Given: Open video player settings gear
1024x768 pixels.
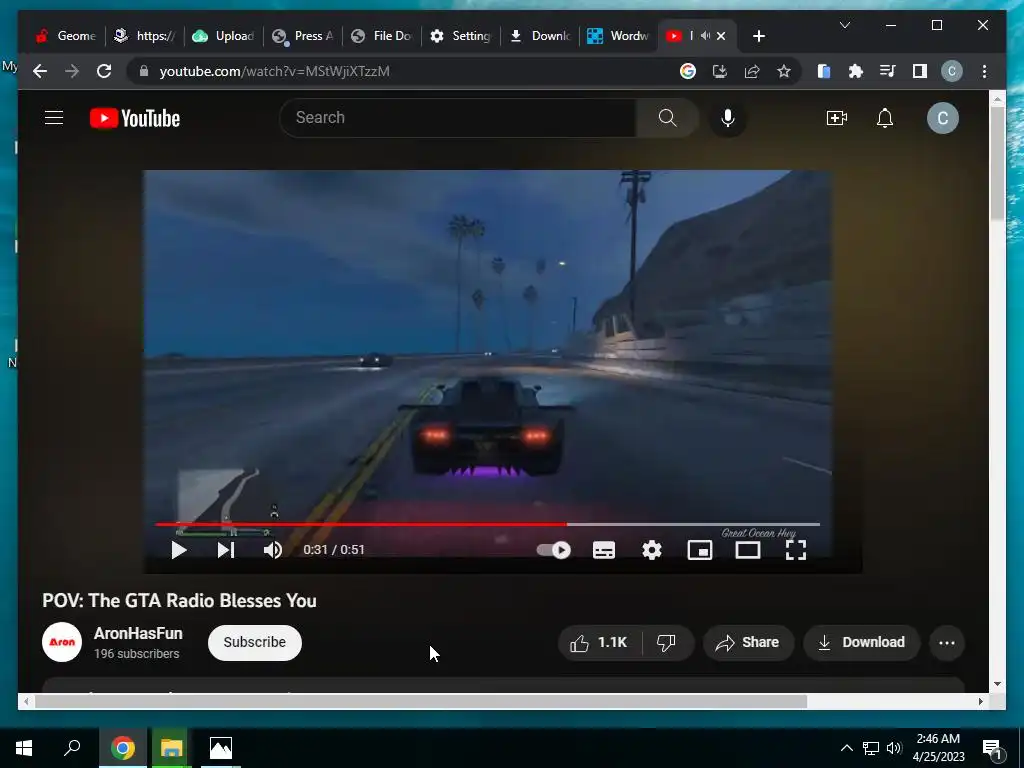Looking at the screenshot, I should (x=652, y=550).
